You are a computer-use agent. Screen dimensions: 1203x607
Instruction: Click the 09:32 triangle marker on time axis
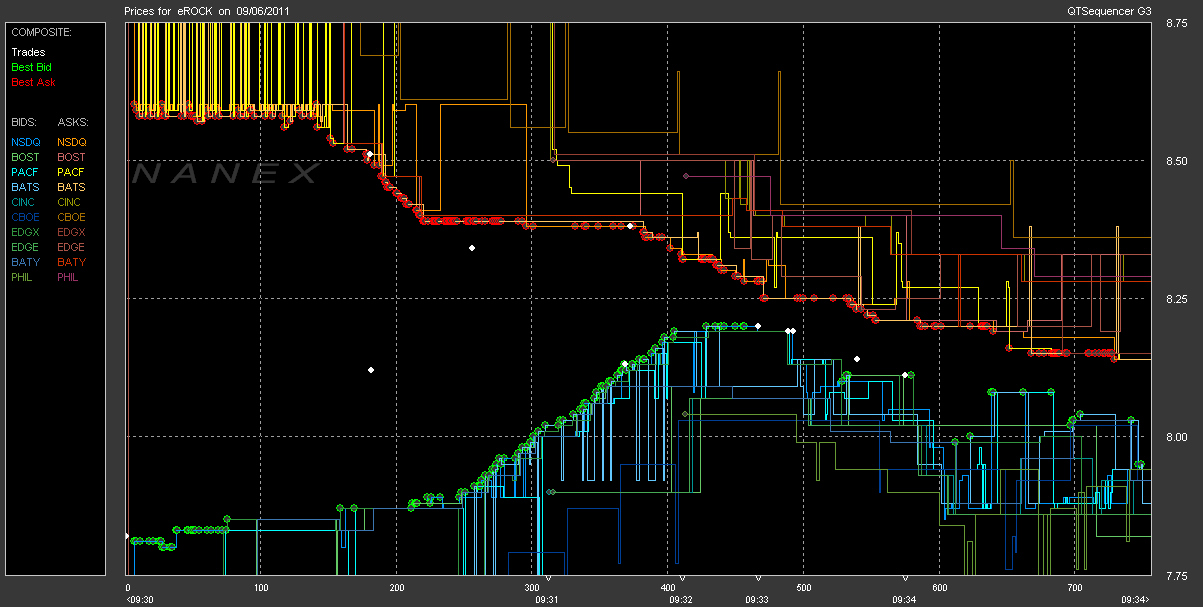click(x=682, y=579)
